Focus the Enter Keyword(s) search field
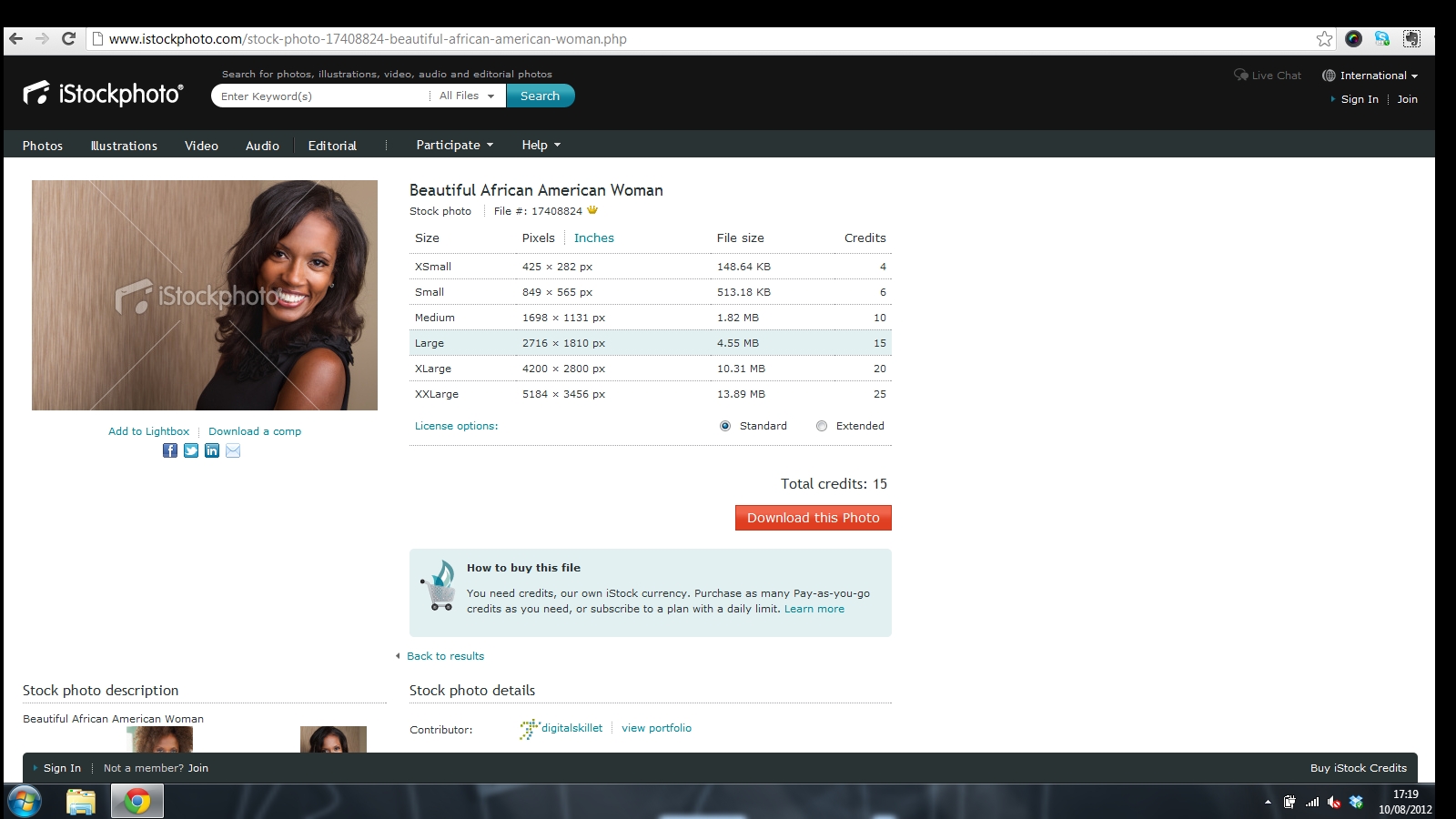 (x=322, y=96)
